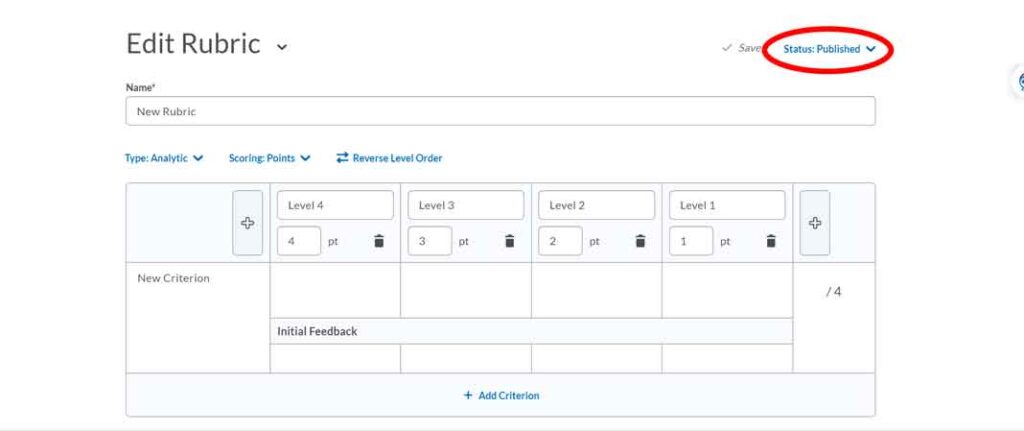Click the Level 4 description cell
The image size is (1024, 431).
click(335, 291)
